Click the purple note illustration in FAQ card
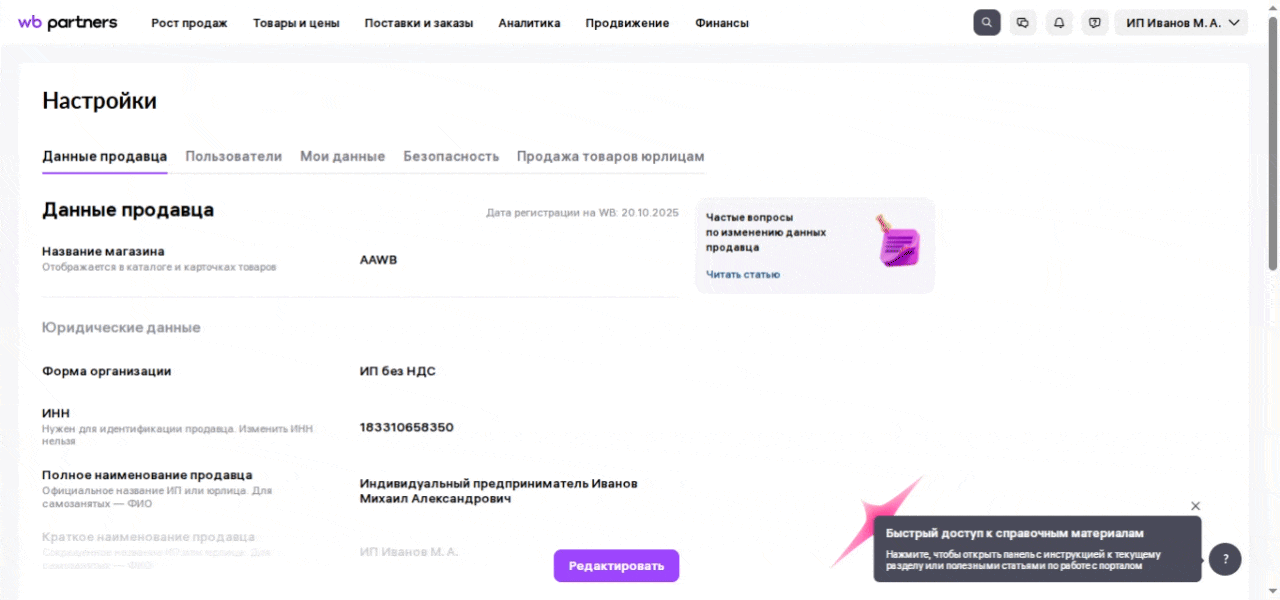Screen dimensions: 1280x600 coord(898,240)
